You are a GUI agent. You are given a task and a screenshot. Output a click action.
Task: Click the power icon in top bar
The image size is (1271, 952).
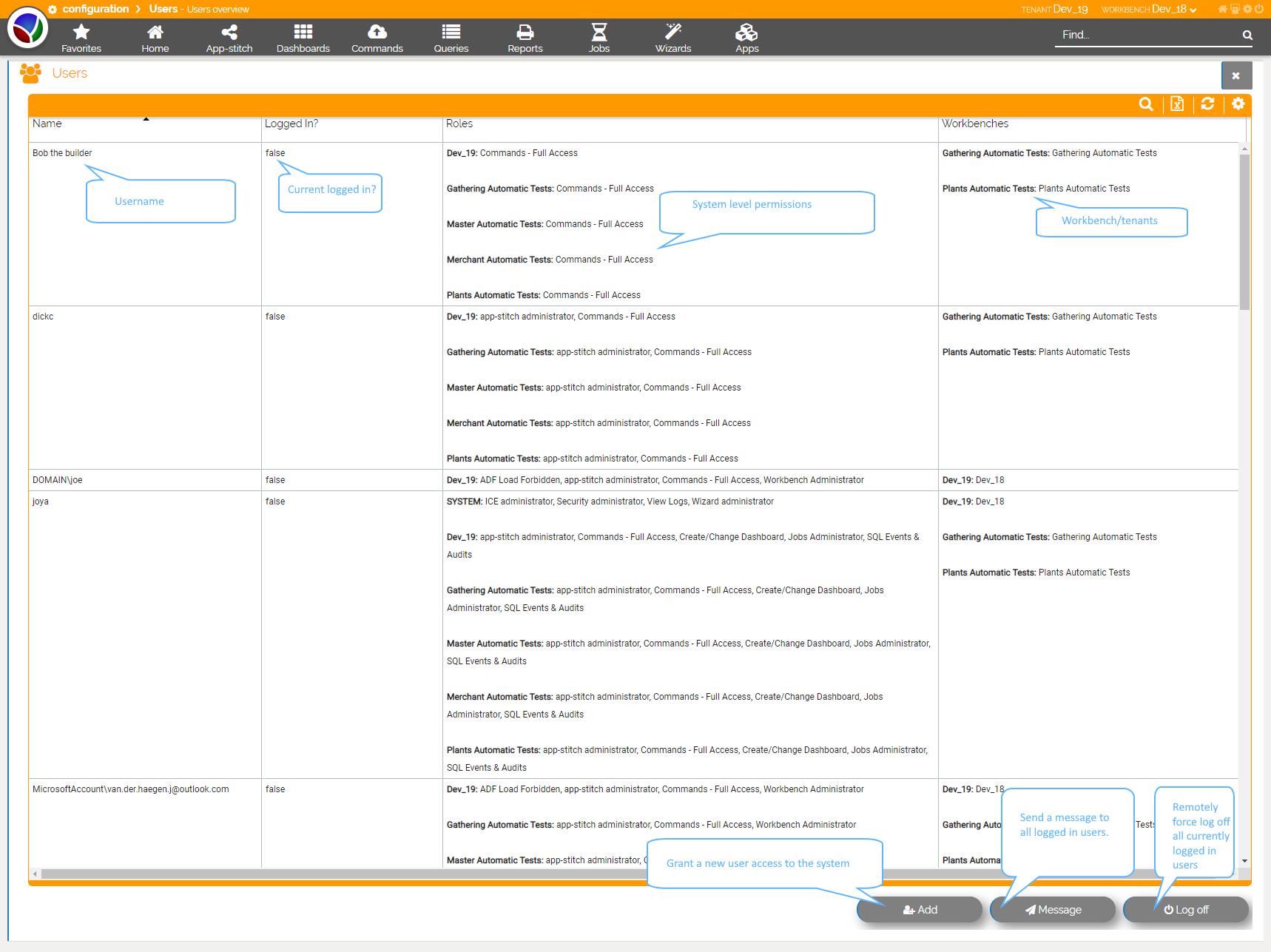pos(1258,9)
